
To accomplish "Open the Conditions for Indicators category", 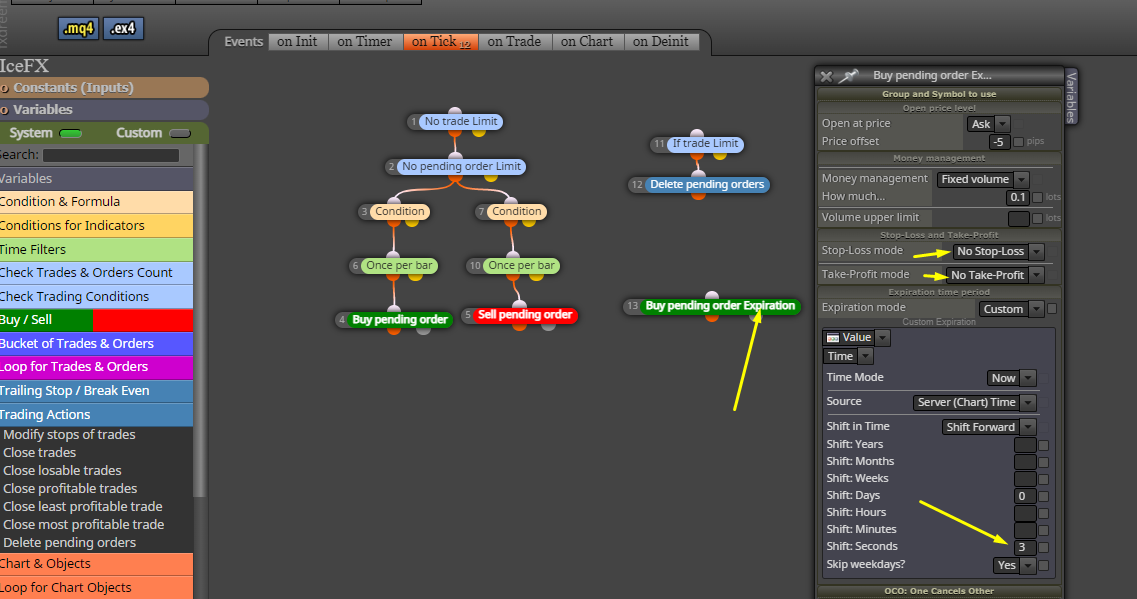I will click(x=96, y=226).
